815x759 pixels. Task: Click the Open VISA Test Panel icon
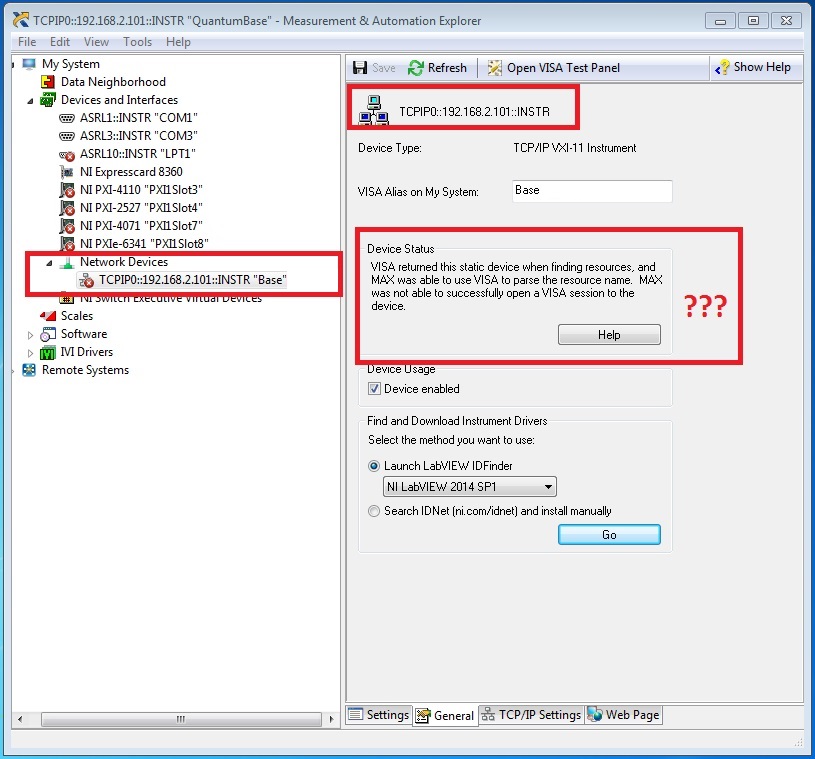coord(494,68)
